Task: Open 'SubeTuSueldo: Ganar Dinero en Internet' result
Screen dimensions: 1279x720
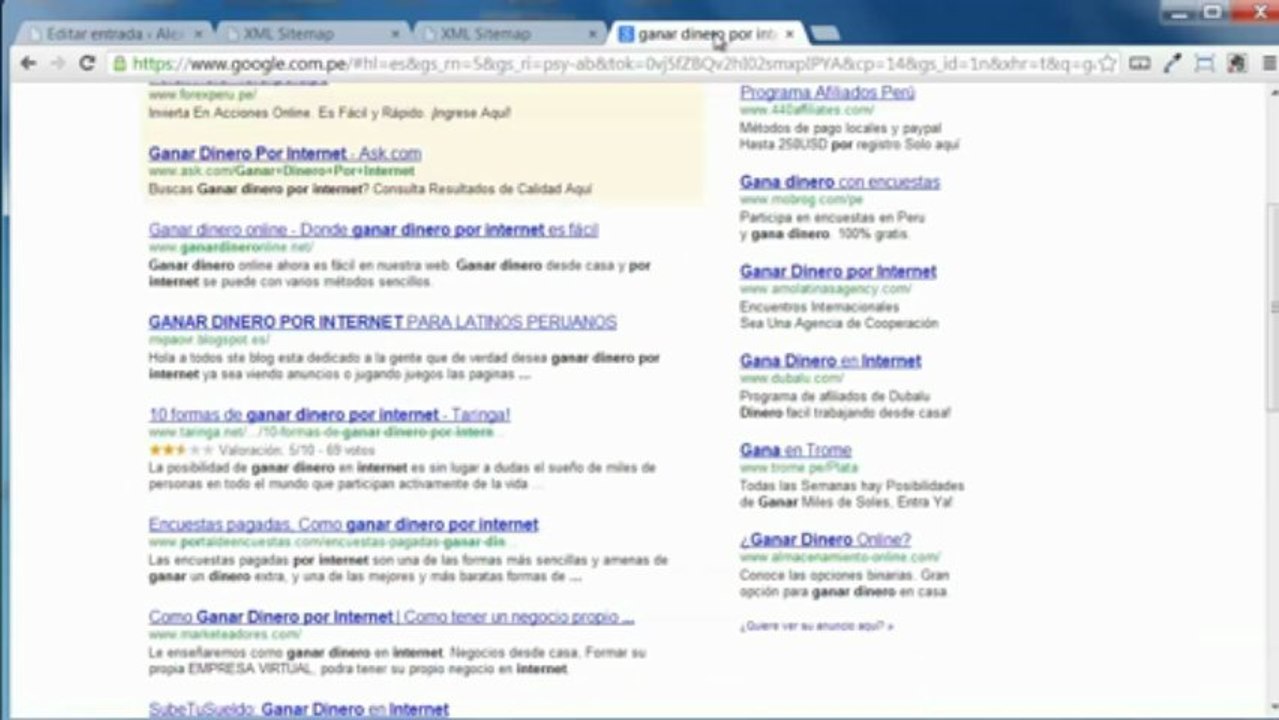Action: (298, 709)
